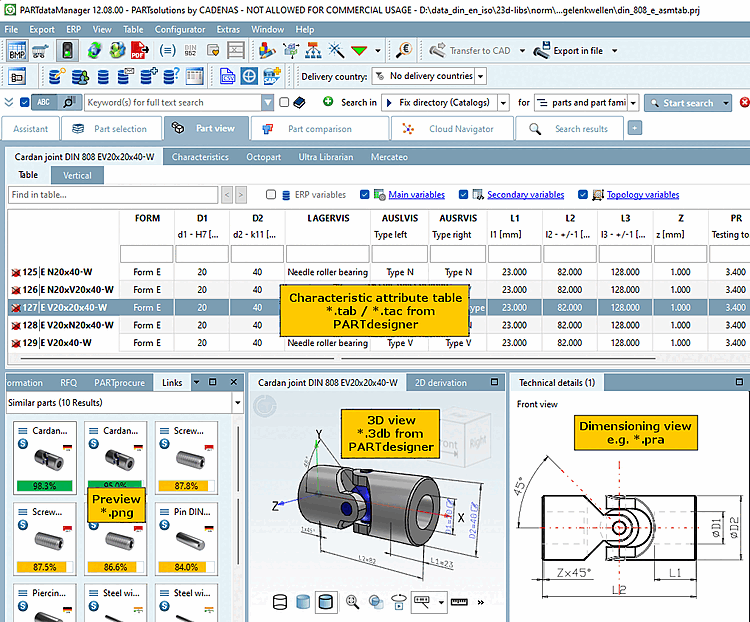Switch to the Part comparison tab
The height and width of the screenshot is (622, 750).
coord(319,129)
